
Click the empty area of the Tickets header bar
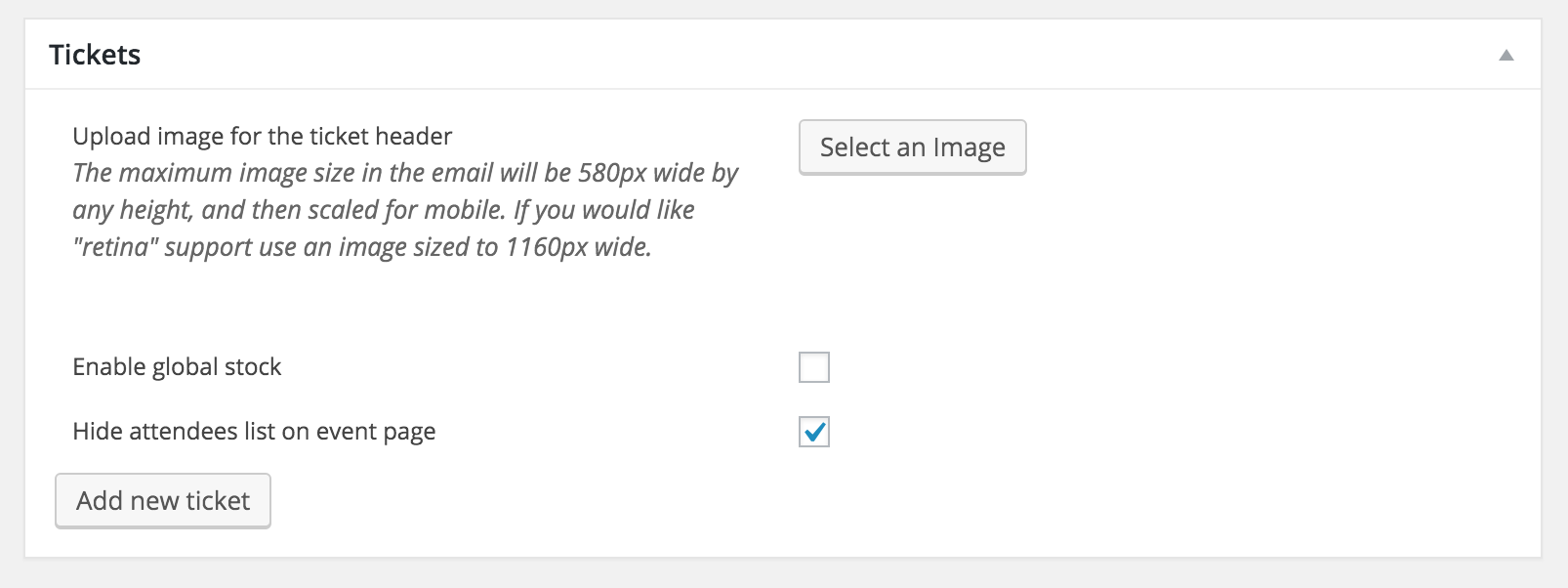coord(781,55)
